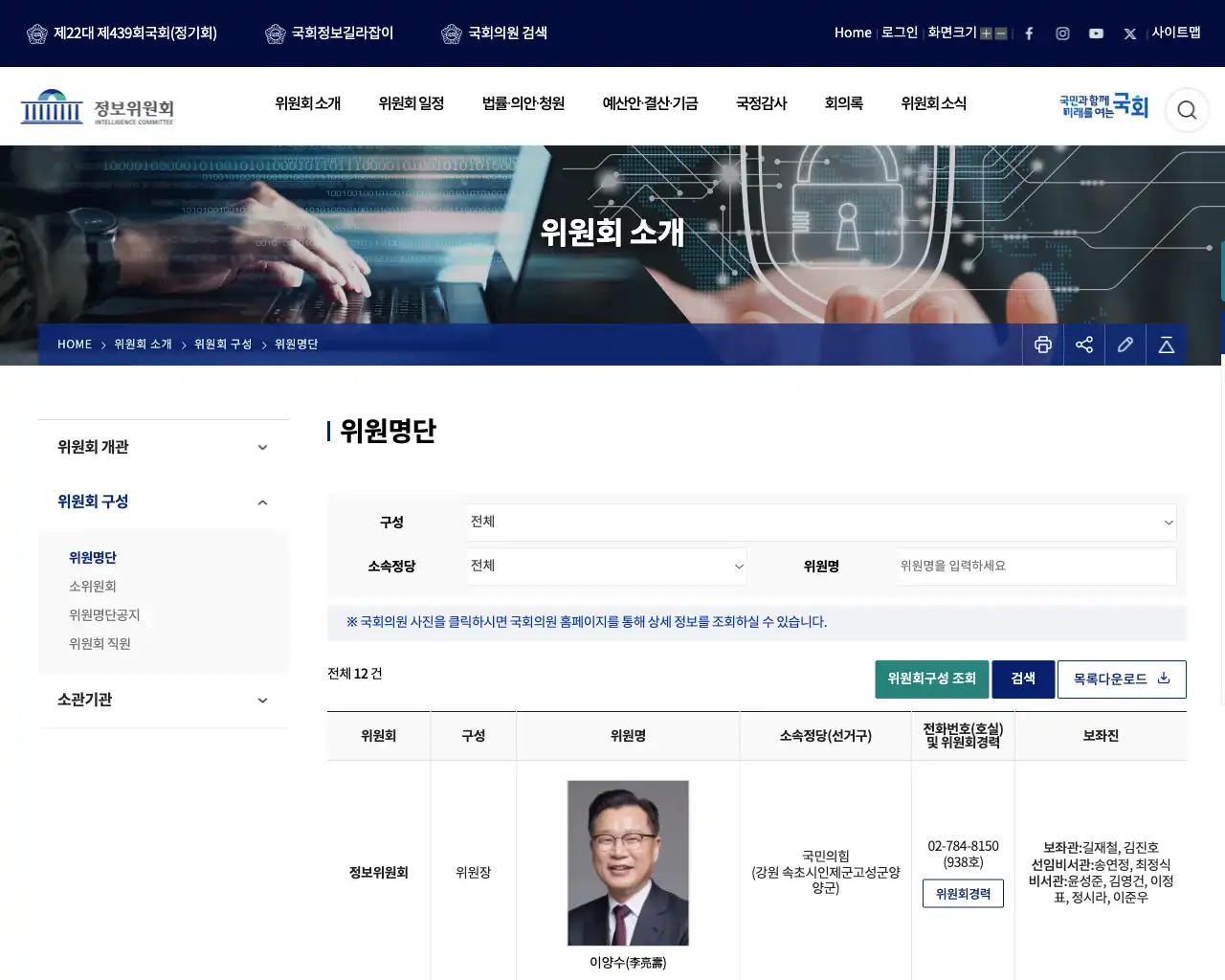Open the 법률·의안·청원 top menu
The height and width of the screenshot is (980, 1225).
[x=523, y=103]
